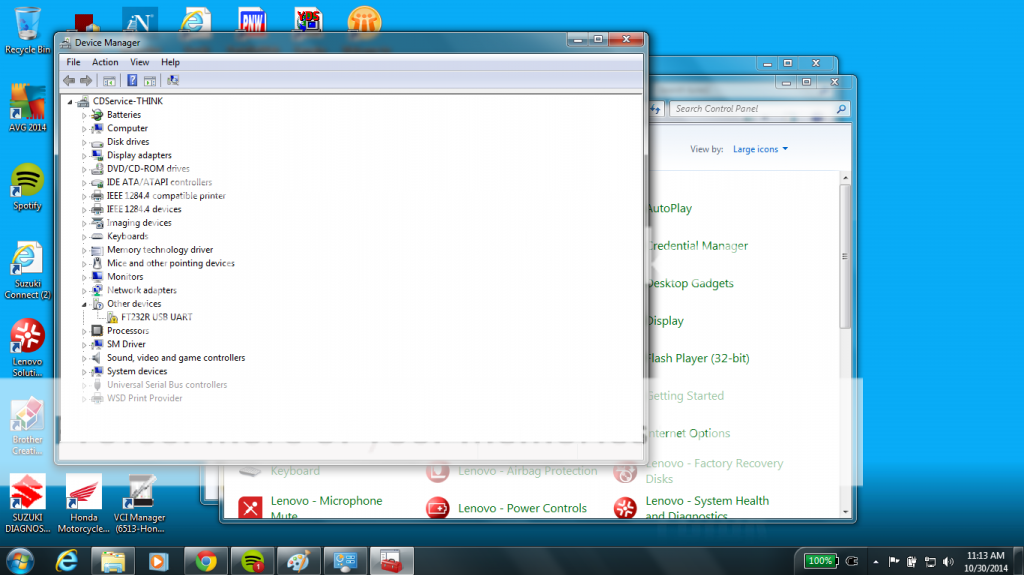Expand the Batteries device category
This screenshot has height=575, width=1024.
(x=85, y=115)
